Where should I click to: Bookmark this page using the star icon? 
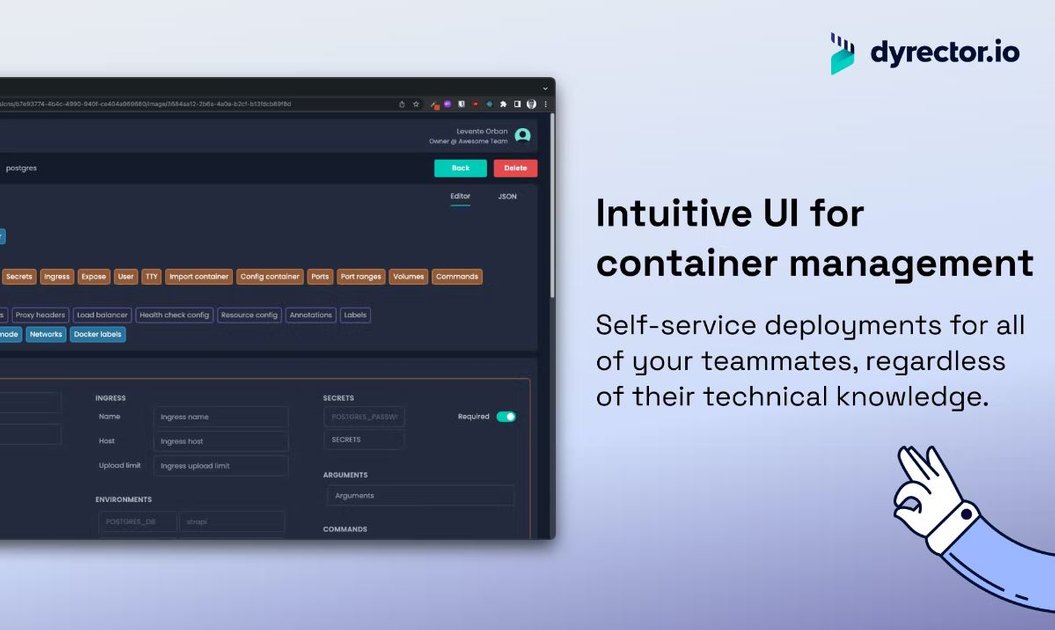(x=416, y=103)
